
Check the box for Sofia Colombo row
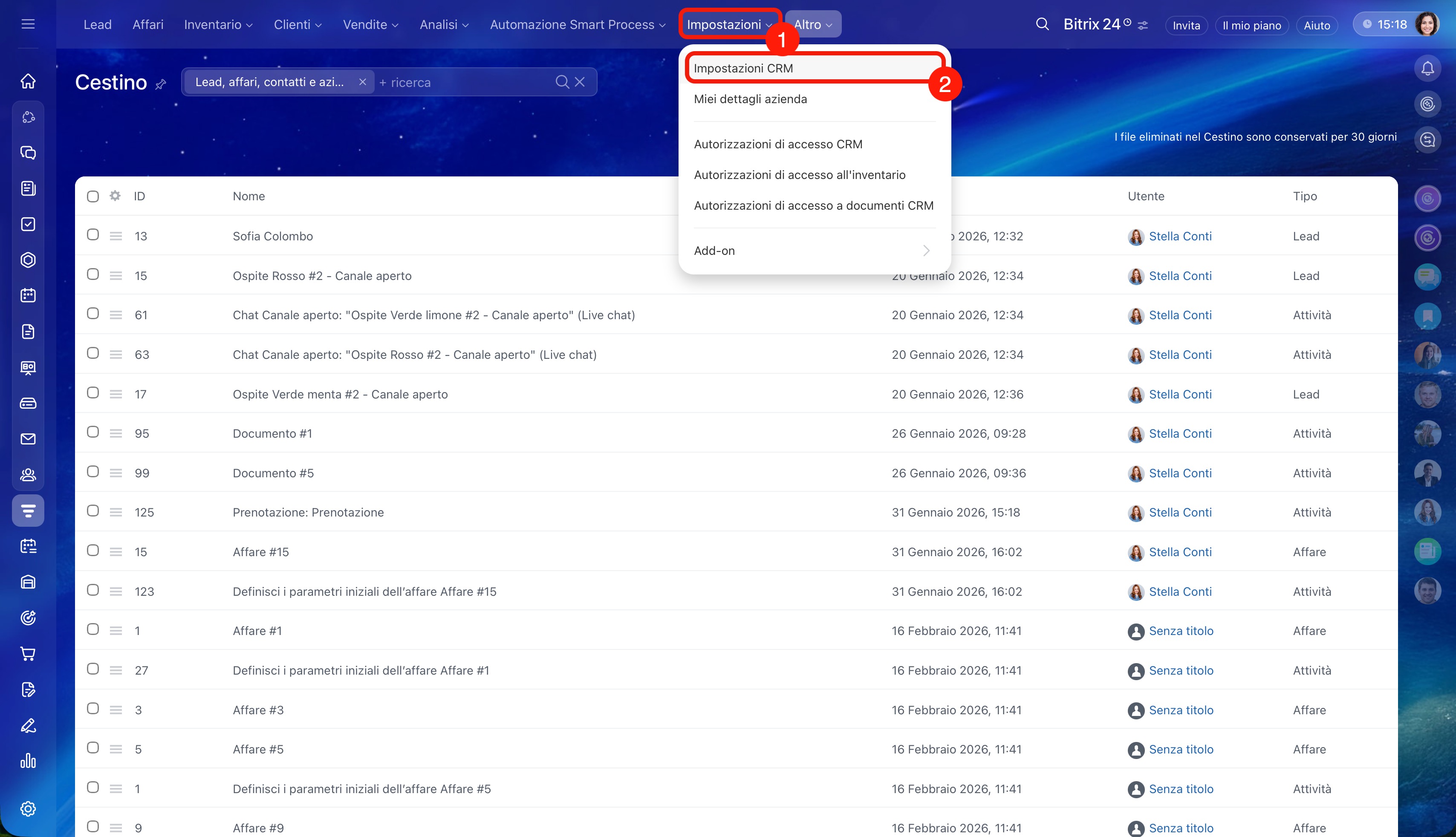pyautogui.click(x=92, y=234)
